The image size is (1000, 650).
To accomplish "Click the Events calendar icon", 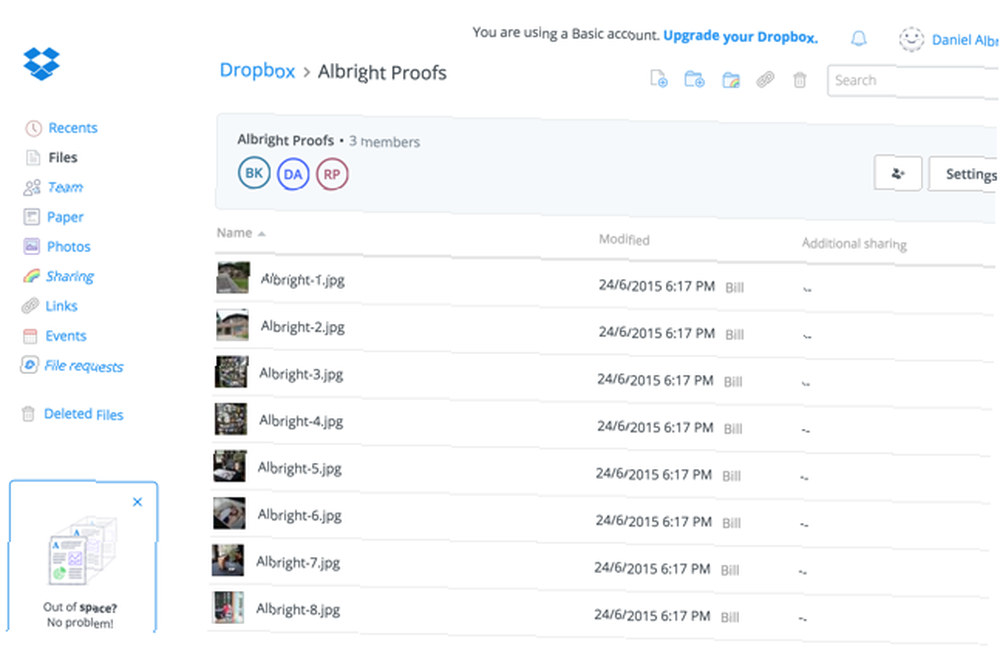I will click(x=30, y=336).
